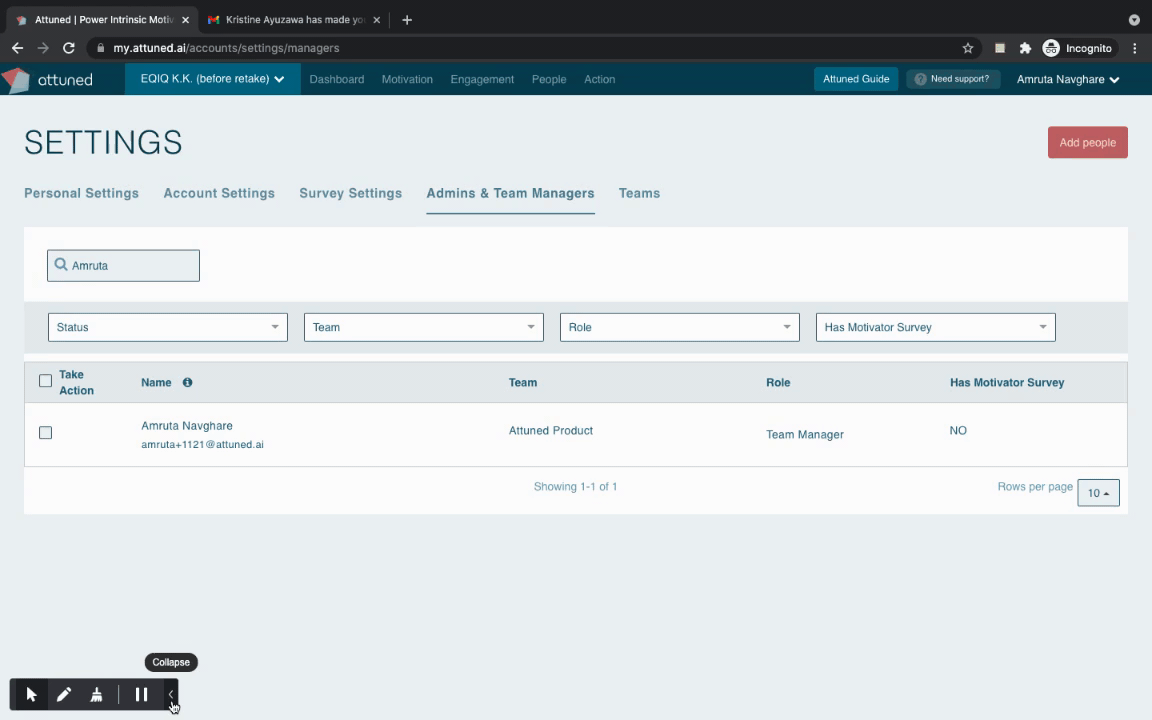Click the browser address bar URL
The image size is (1152, 720).
226,48
